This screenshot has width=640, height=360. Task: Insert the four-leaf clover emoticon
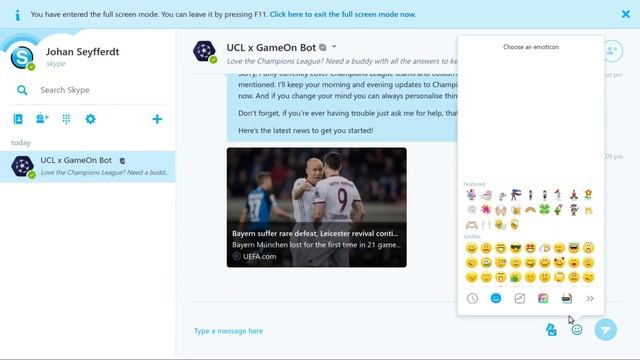(x=544, y=210)
